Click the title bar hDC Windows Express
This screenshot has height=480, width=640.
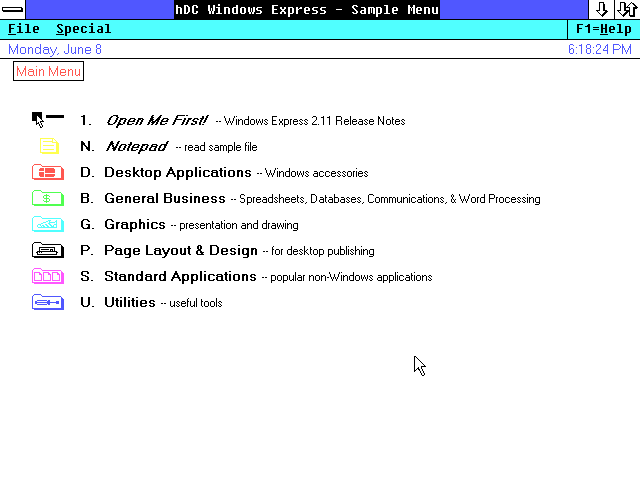click(x=307, y=9)
